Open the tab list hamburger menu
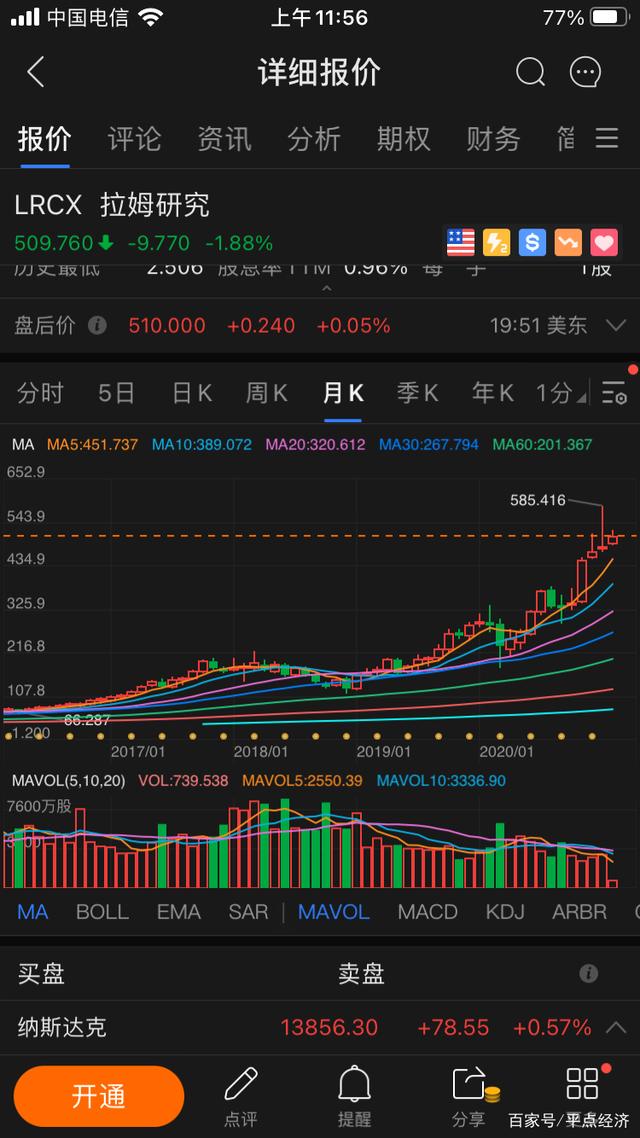Screen dimensions: 640x1138 pyautogui.click(x=607, y=138)
